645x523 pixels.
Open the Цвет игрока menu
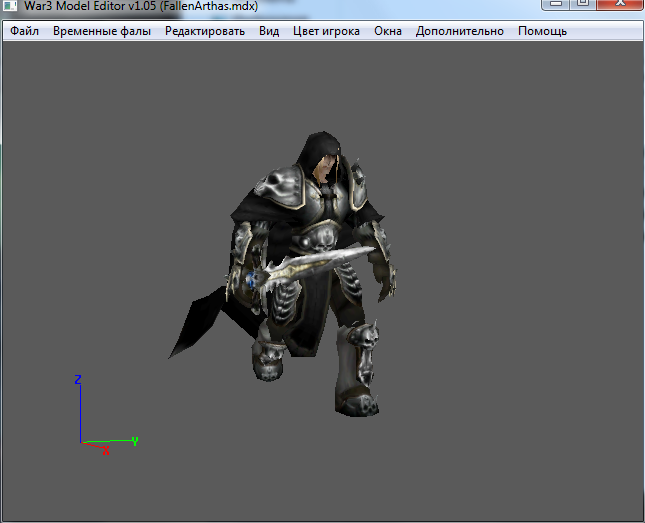pyautogui.click(x=326, y=31)
